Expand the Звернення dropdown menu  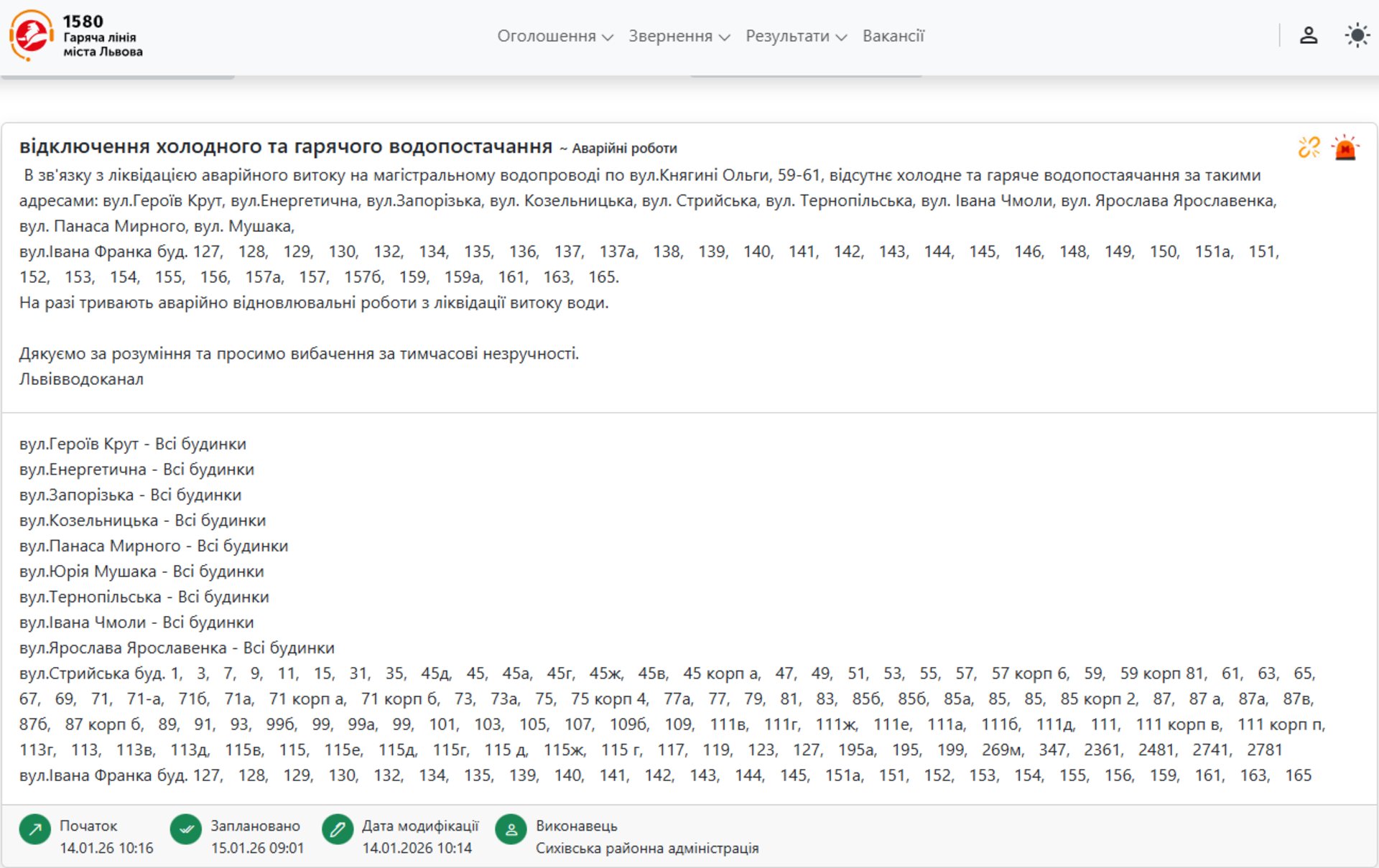pos(679,36)
